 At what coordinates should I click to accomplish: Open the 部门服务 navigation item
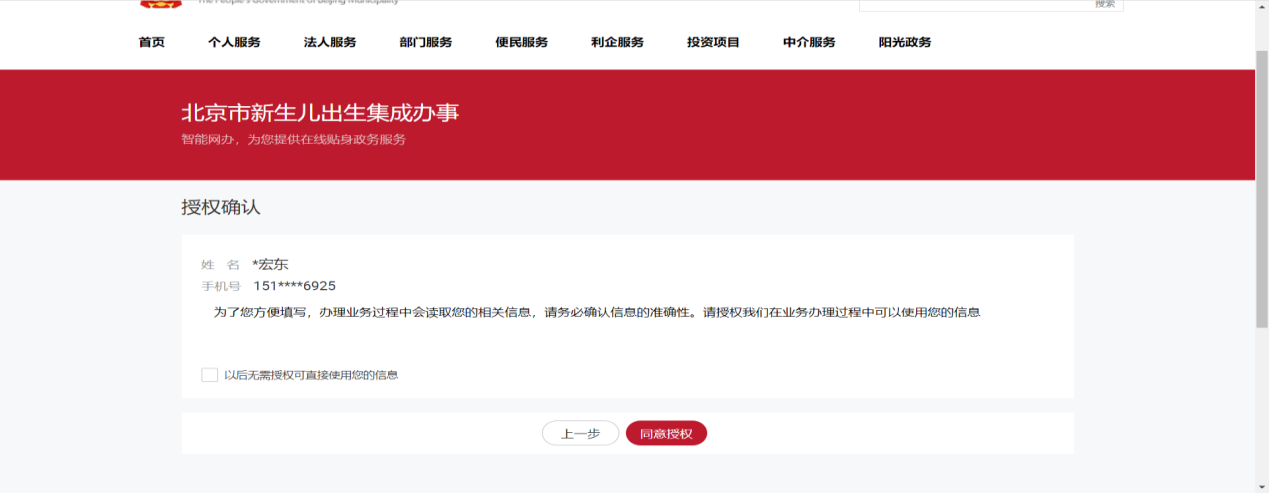click(426, 42)
